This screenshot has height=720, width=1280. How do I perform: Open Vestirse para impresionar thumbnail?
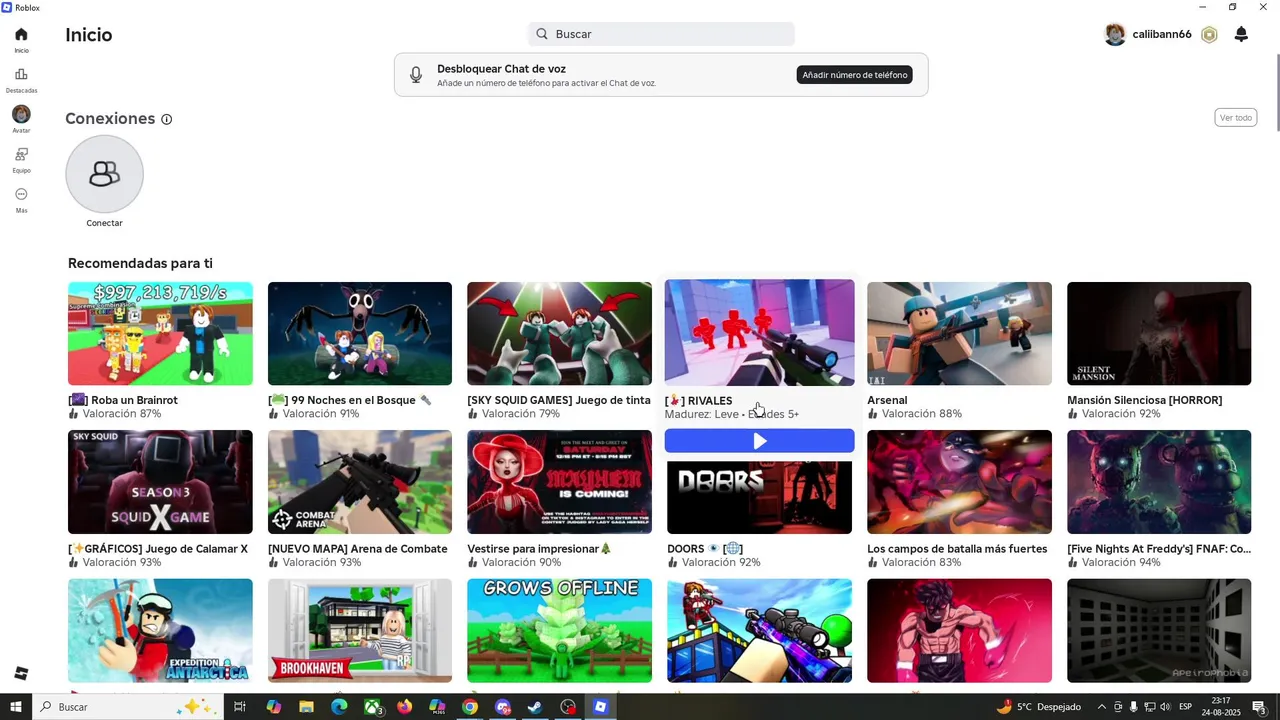click(x=559, y=482)
